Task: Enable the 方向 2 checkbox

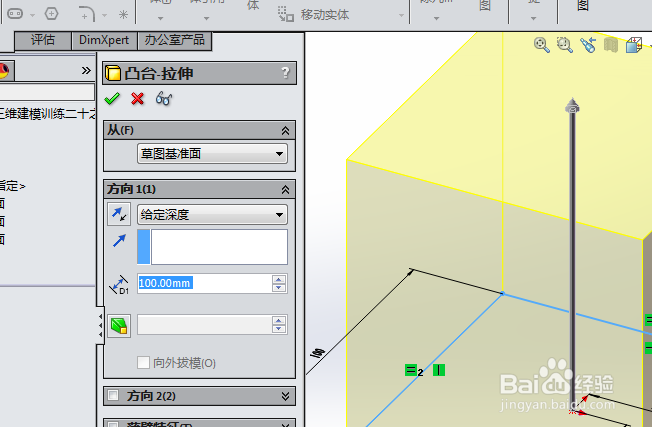Action: [113, 395]
